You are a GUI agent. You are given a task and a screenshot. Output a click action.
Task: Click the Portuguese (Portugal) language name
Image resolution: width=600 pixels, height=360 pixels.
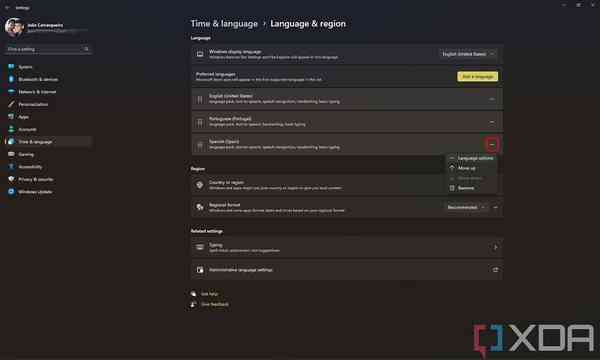coord(230,119)
